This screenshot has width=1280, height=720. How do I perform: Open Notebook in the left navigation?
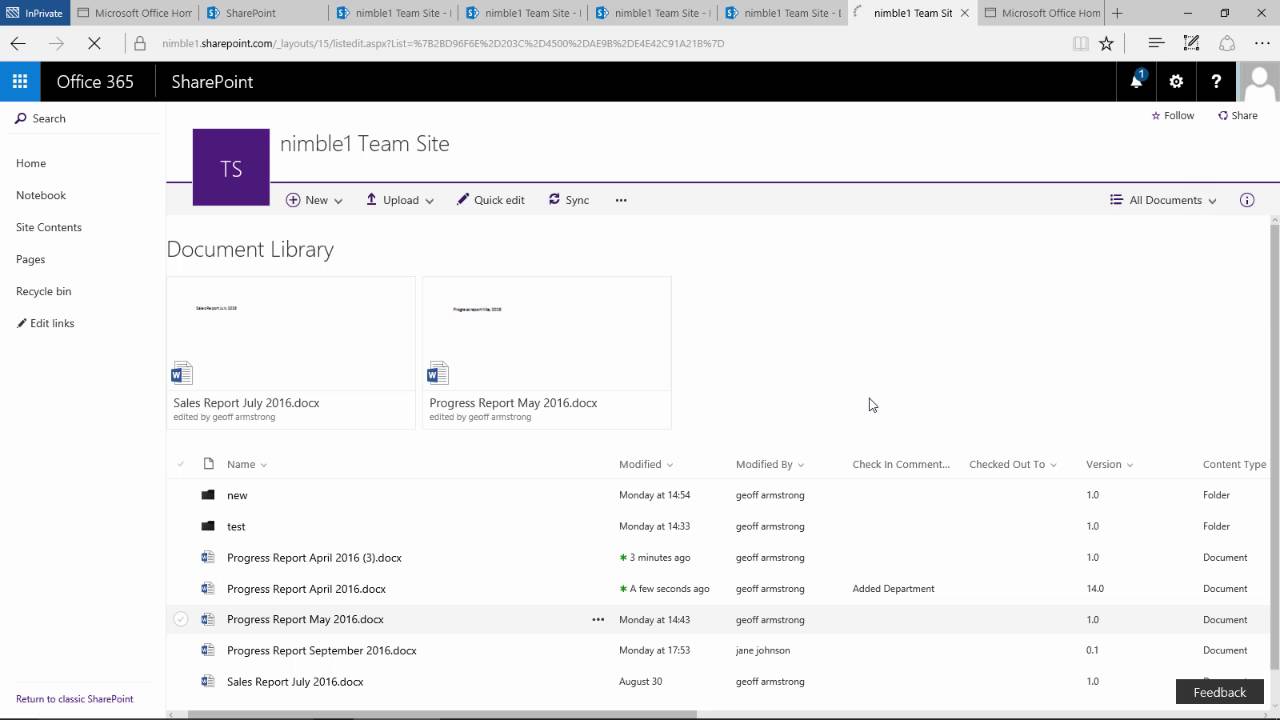point(41,195)
